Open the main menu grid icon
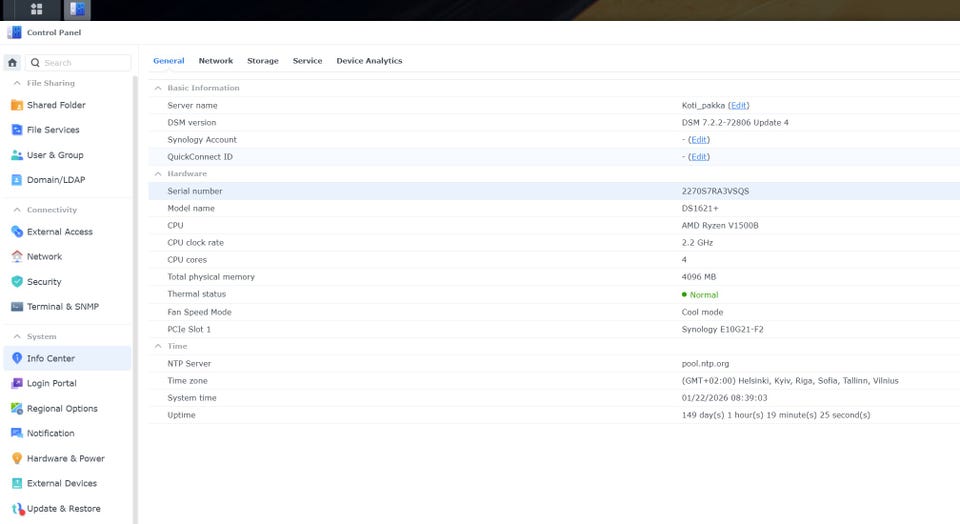The image size is (960, 524). 37,9
